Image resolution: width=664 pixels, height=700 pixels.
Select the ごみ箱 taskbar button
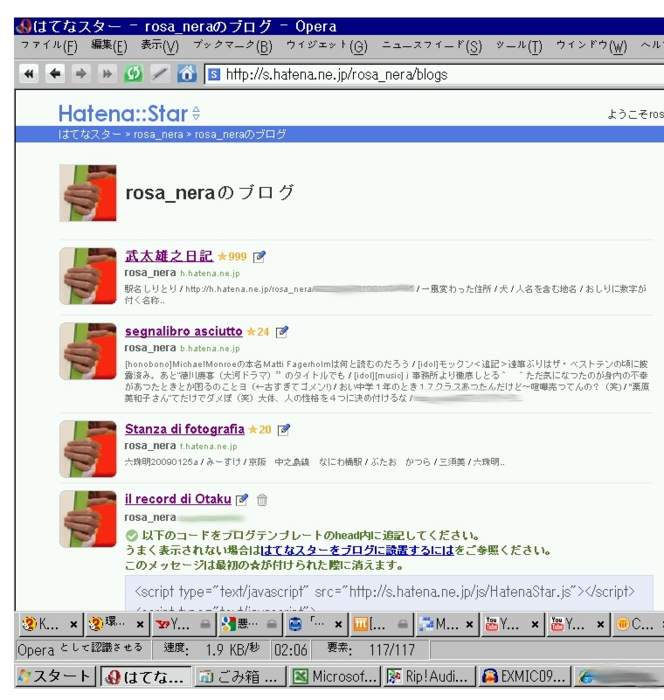click(x=240, y=676)
